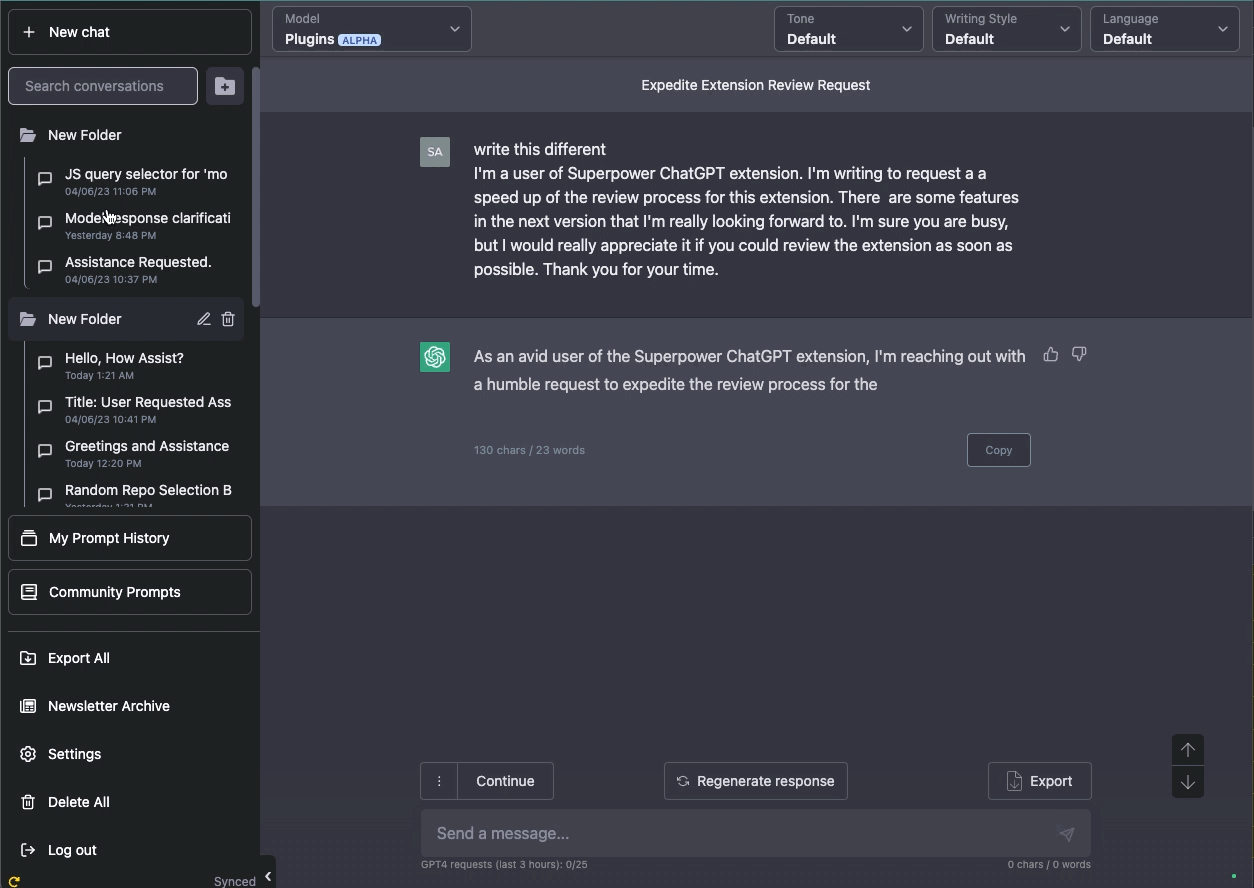Click the send message paper plane icon
The image size is (1254, 888).
[1067, 834]
